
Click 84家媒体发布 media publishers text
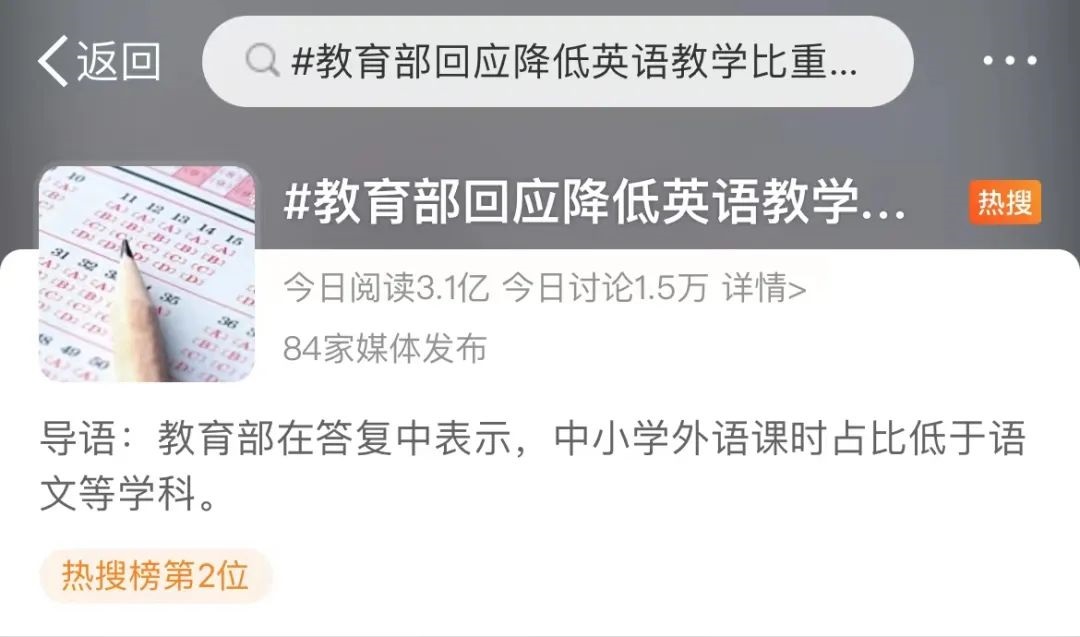click(x=385, y=348)
